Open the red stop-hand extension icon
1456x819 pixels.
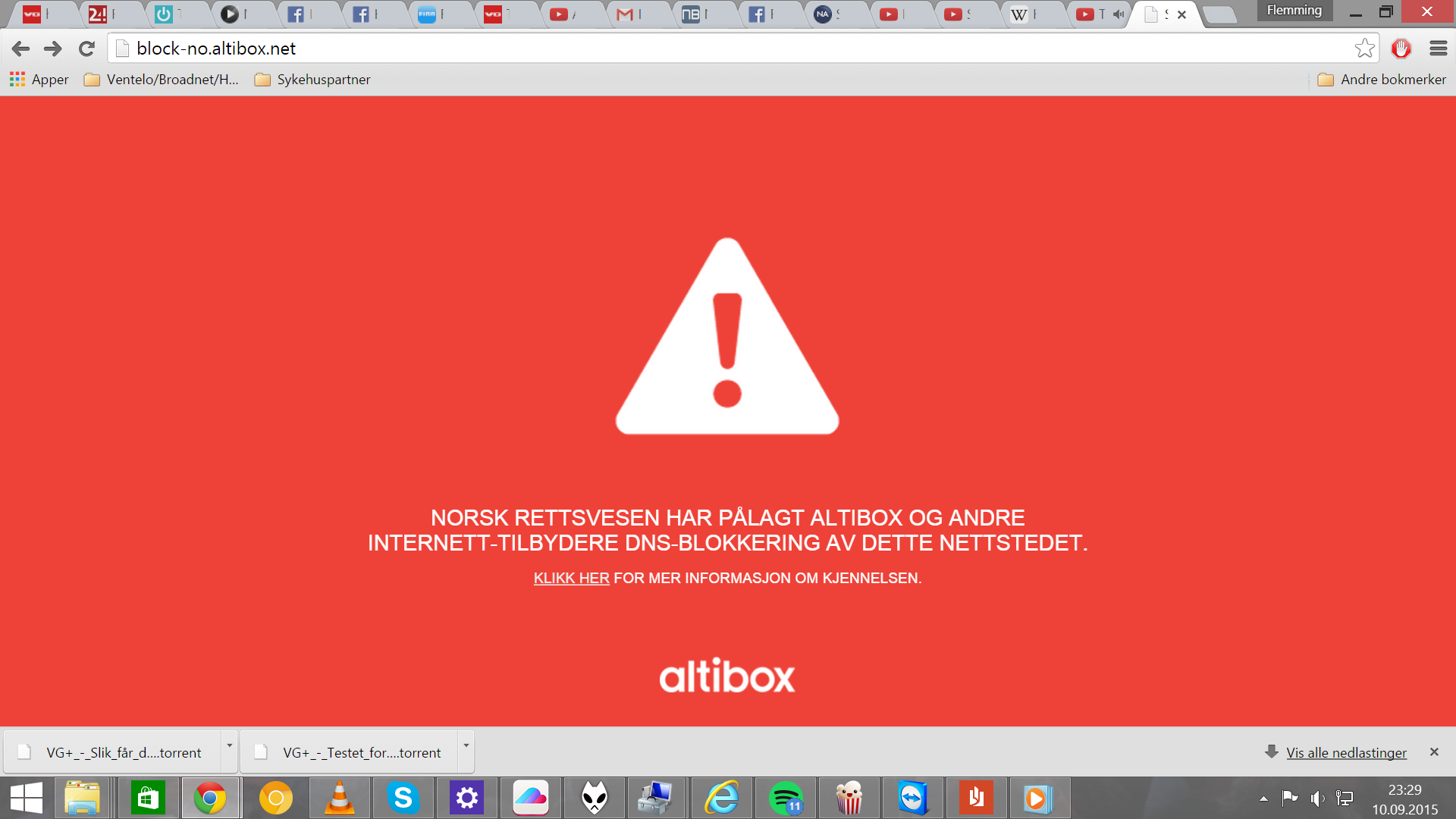click(x=1401, y=49)
